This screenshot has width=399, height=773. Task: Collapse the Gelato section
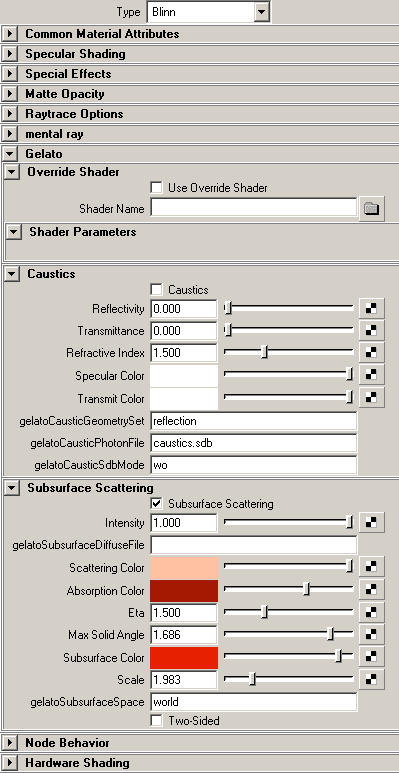click(x=9, y=154)
